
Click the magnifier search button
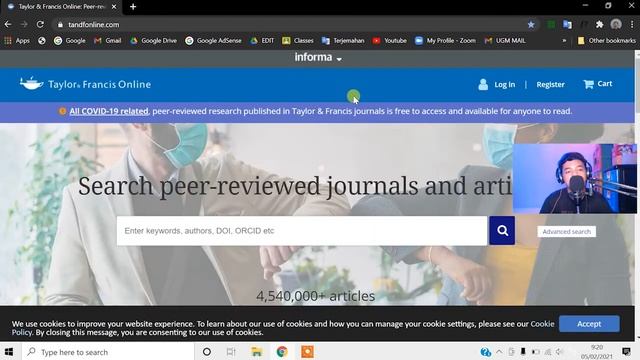(x=502, y=231)
